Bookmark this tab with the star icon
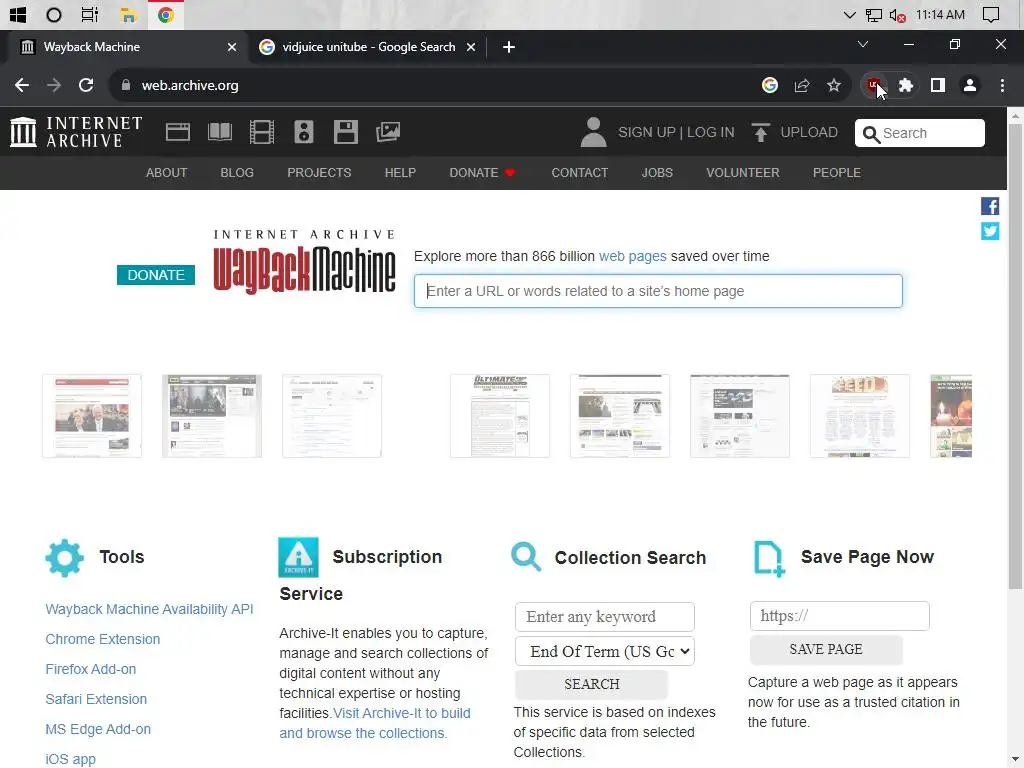The height and width of the screenshot is (768, 1024). (834, 85)
